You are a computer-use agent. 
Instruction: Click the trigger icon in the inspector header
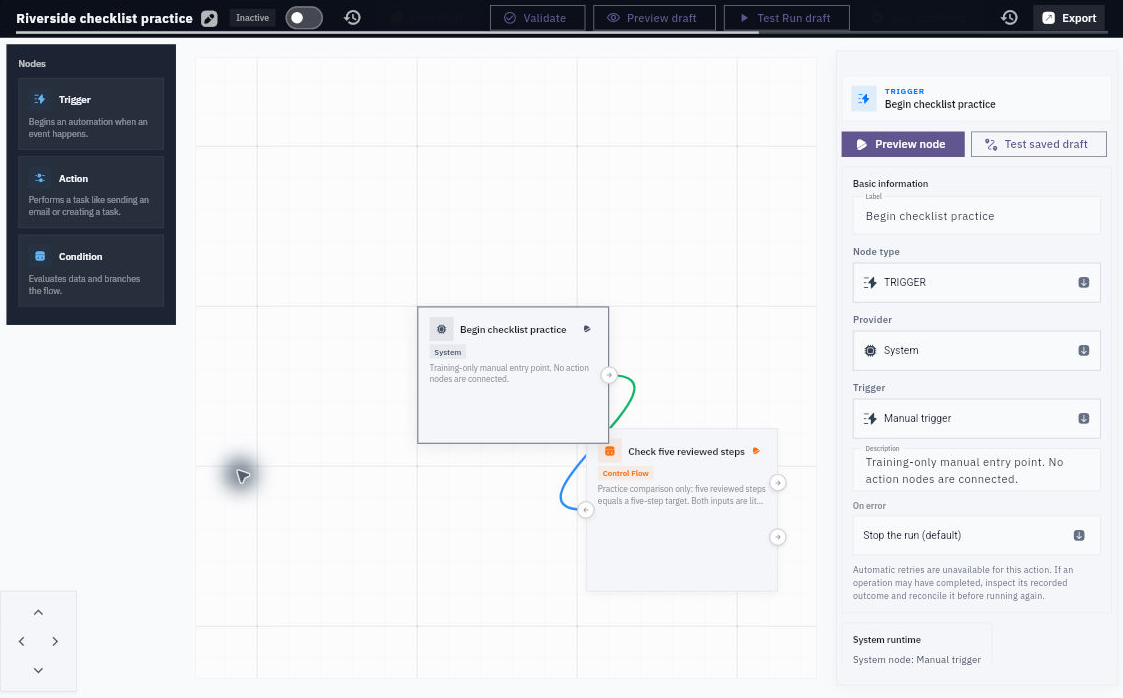pyautogui.click(x=864, y=99)
